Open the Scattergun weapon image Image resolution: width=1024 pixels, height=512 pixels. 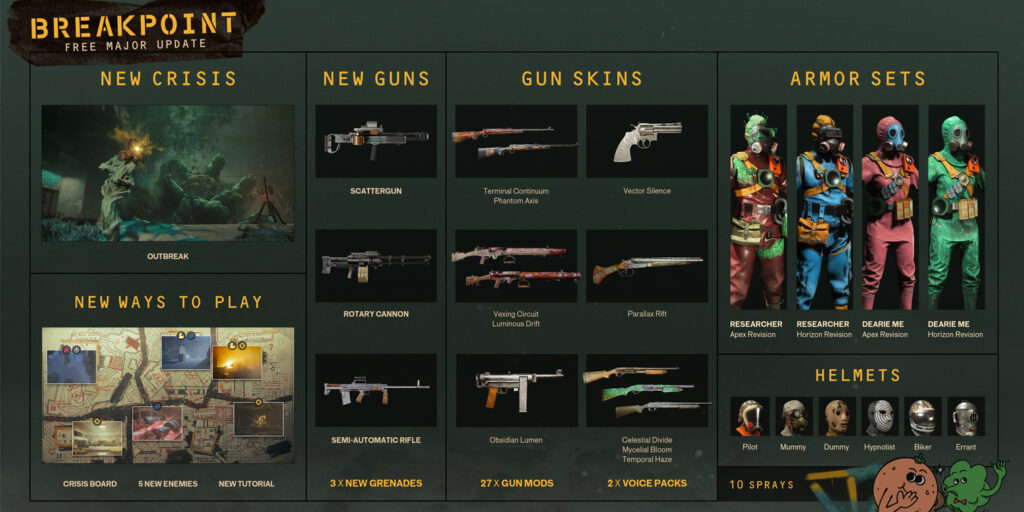[x=376, y=142]
